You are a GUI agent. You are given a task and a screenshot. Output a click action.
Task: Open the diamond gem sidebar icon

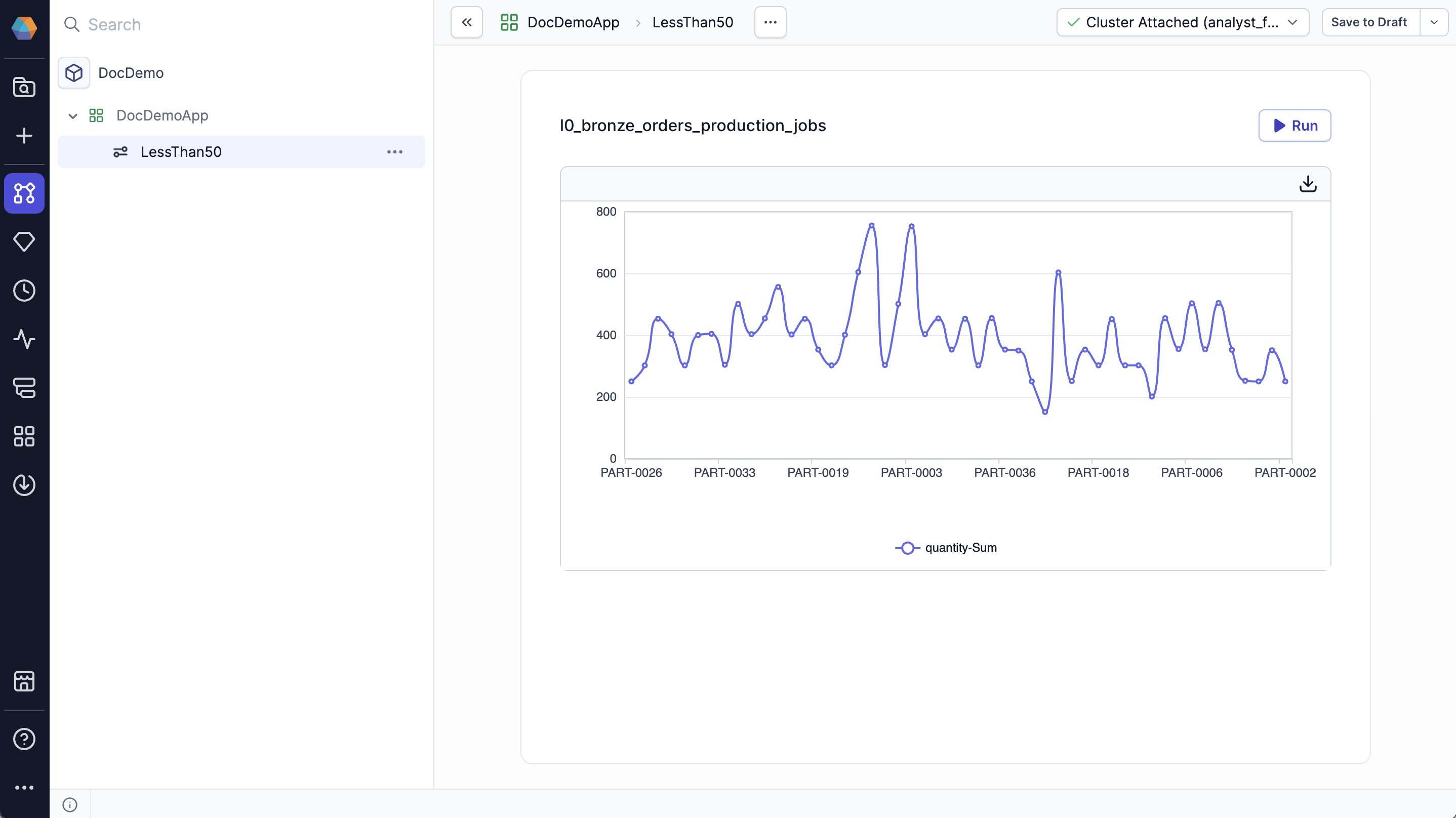tap(24, 242)
